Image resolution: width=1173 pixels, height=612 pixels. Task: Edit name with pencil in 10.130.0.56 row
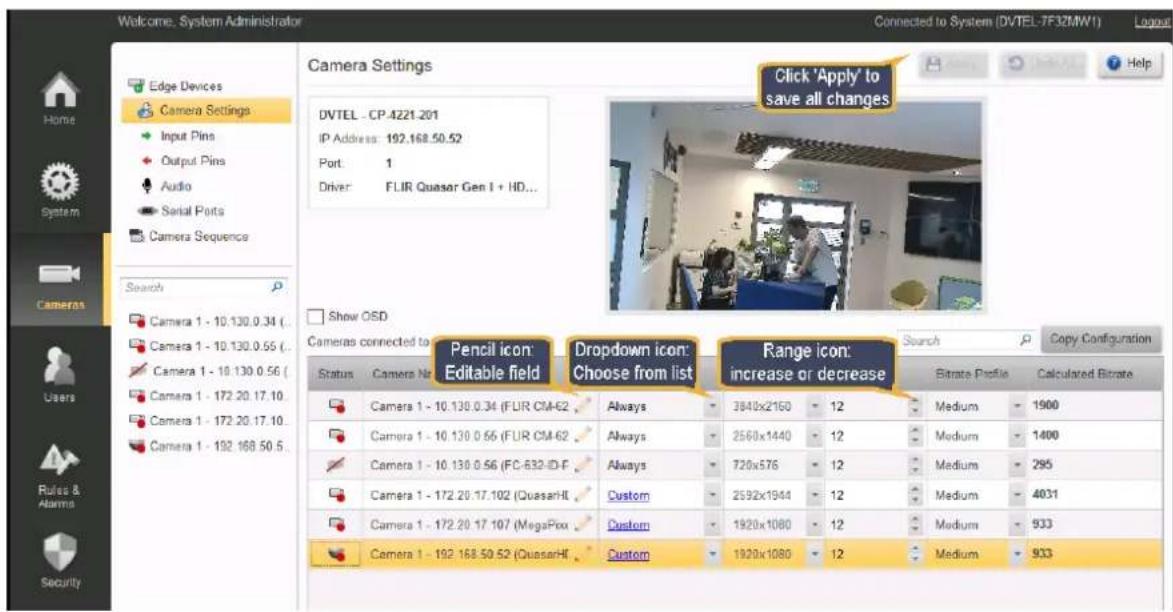(583, 465)
